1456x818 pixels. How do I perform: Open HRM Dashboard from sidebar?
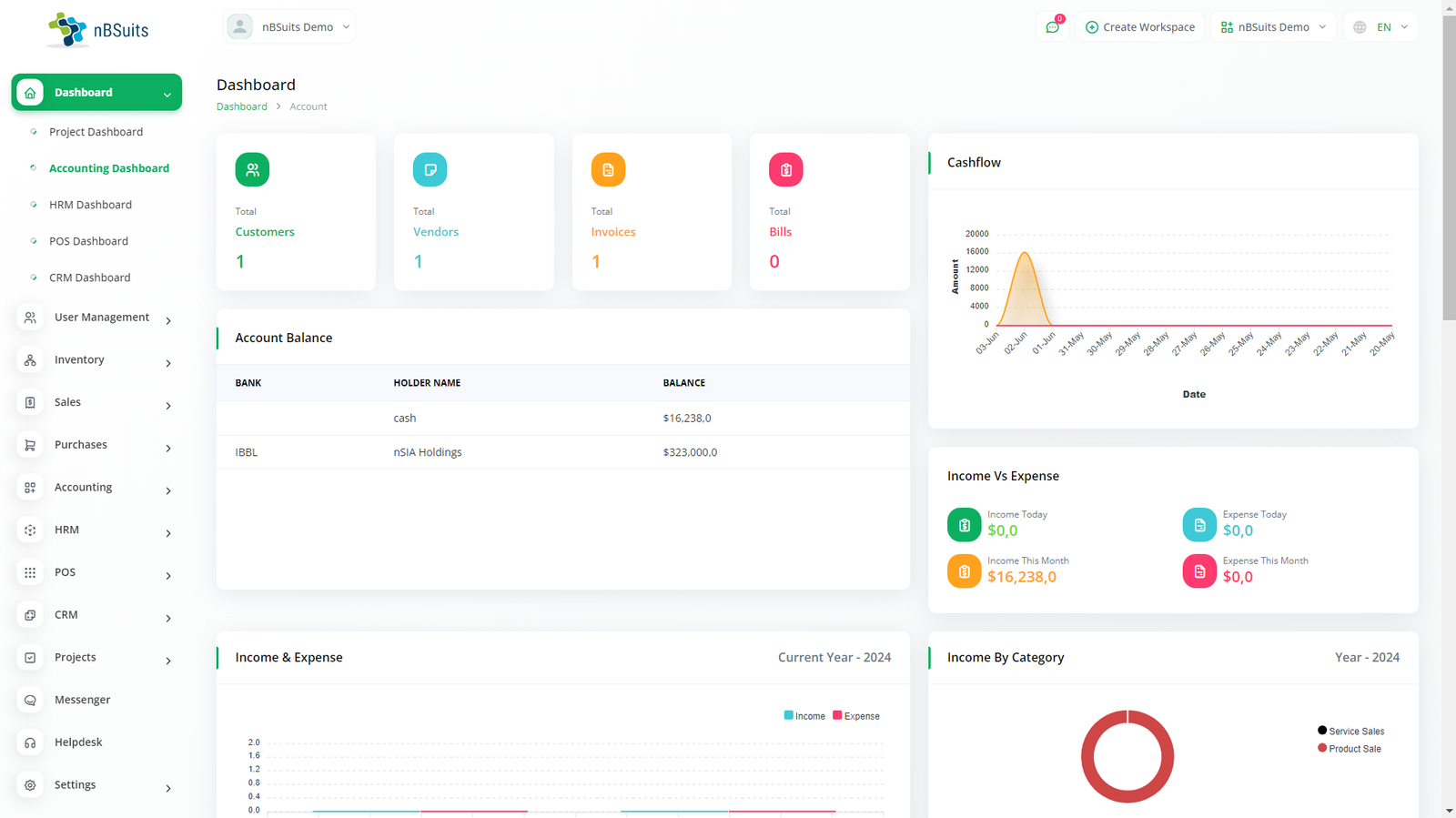pyautogui.click(x=90, y=205)
